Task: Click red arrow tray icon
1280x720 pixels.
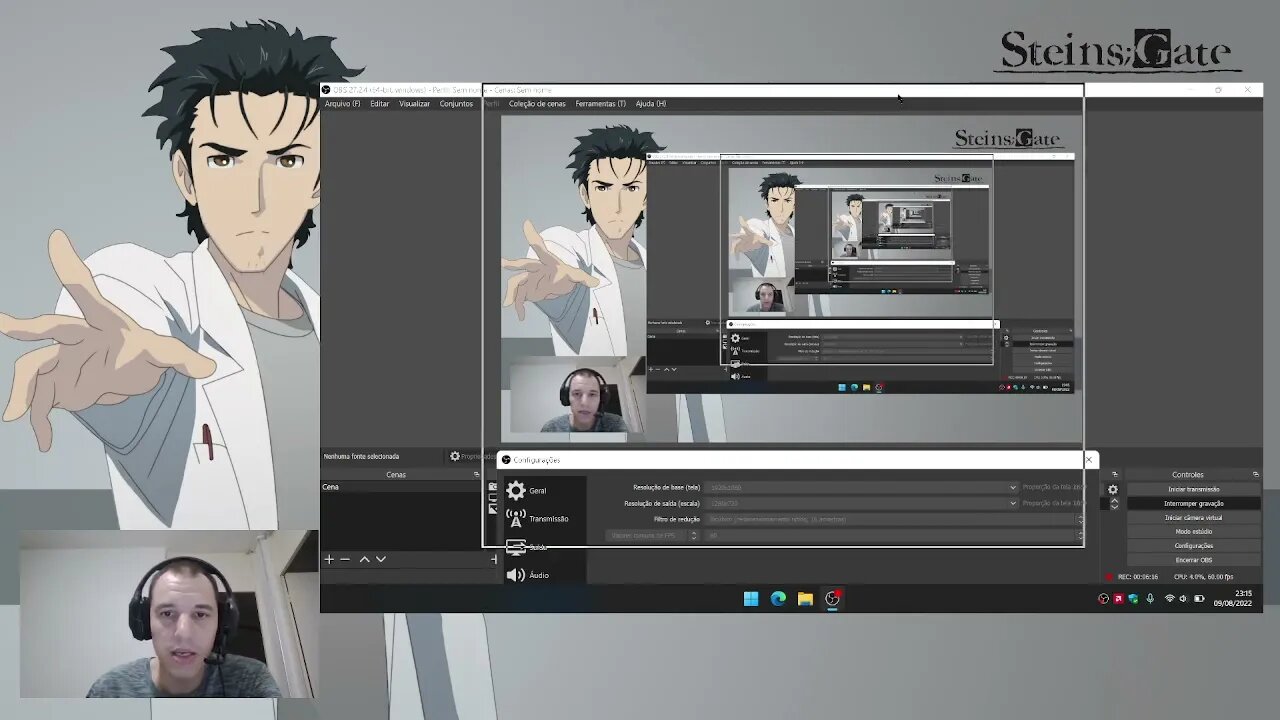Action: click(x=1118, y=599)
